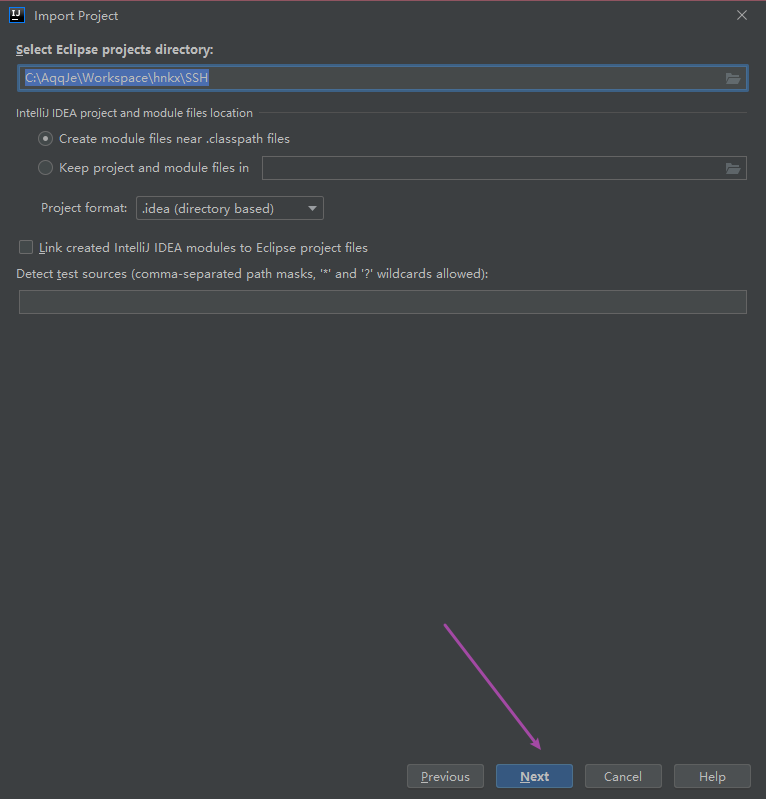Close the Import Project window

(x=742, y=15)
